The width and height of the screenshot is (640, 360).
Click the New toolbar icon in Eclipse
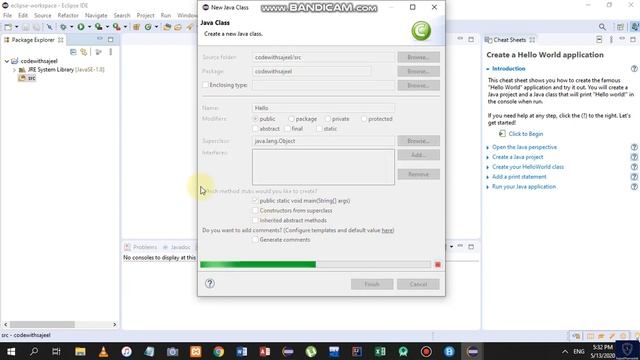(x=8, y=27)
